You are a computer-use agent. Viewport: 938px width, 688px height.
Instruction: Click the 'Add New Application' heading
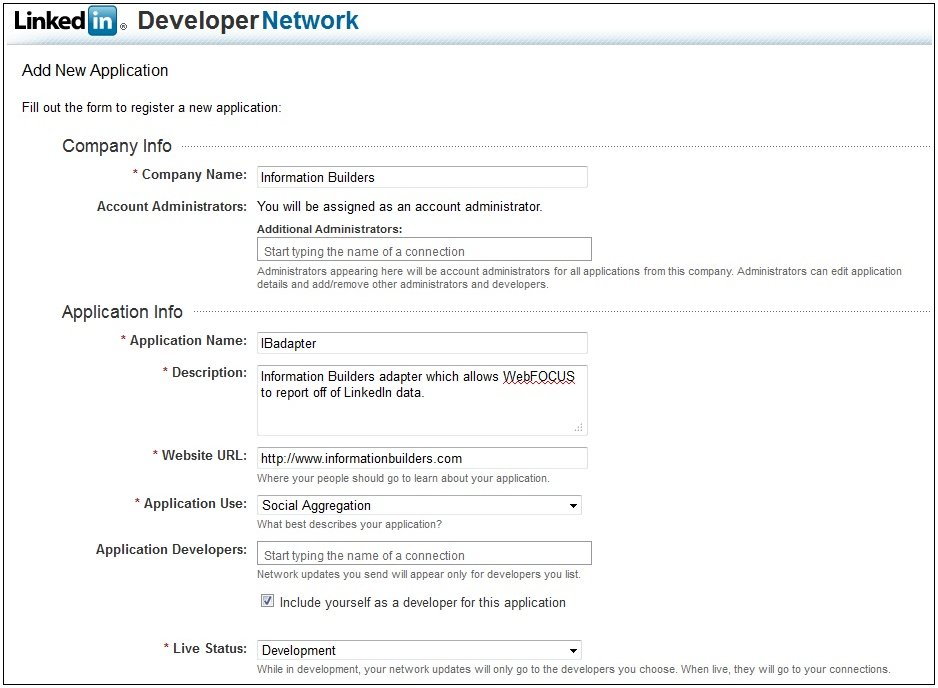coord(95,71)
